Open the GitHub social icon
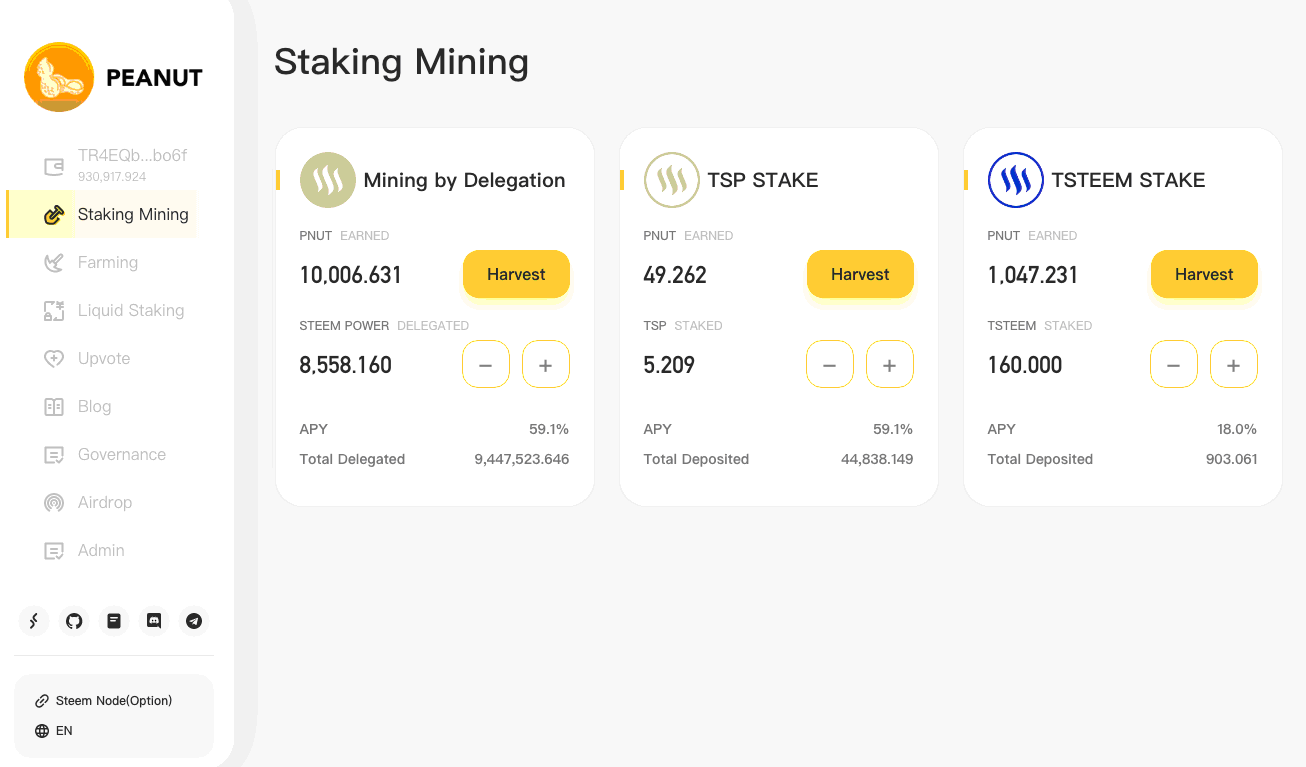 pos(74,621)
